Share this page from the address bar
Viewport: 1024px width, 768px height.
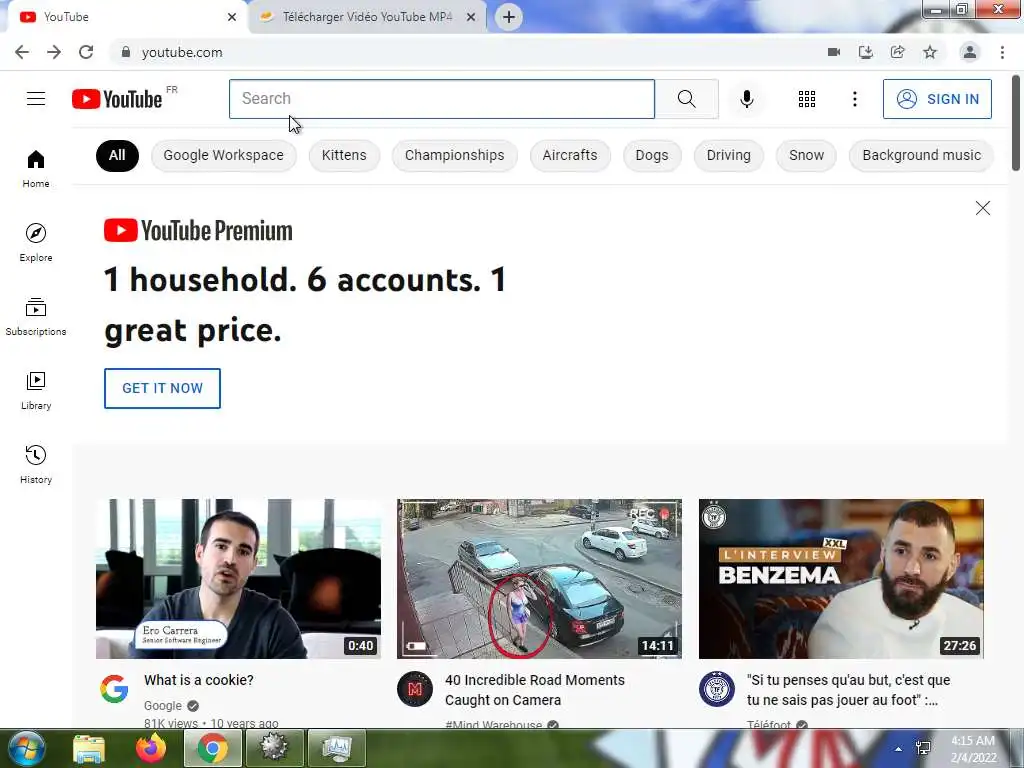click(897, 52)
